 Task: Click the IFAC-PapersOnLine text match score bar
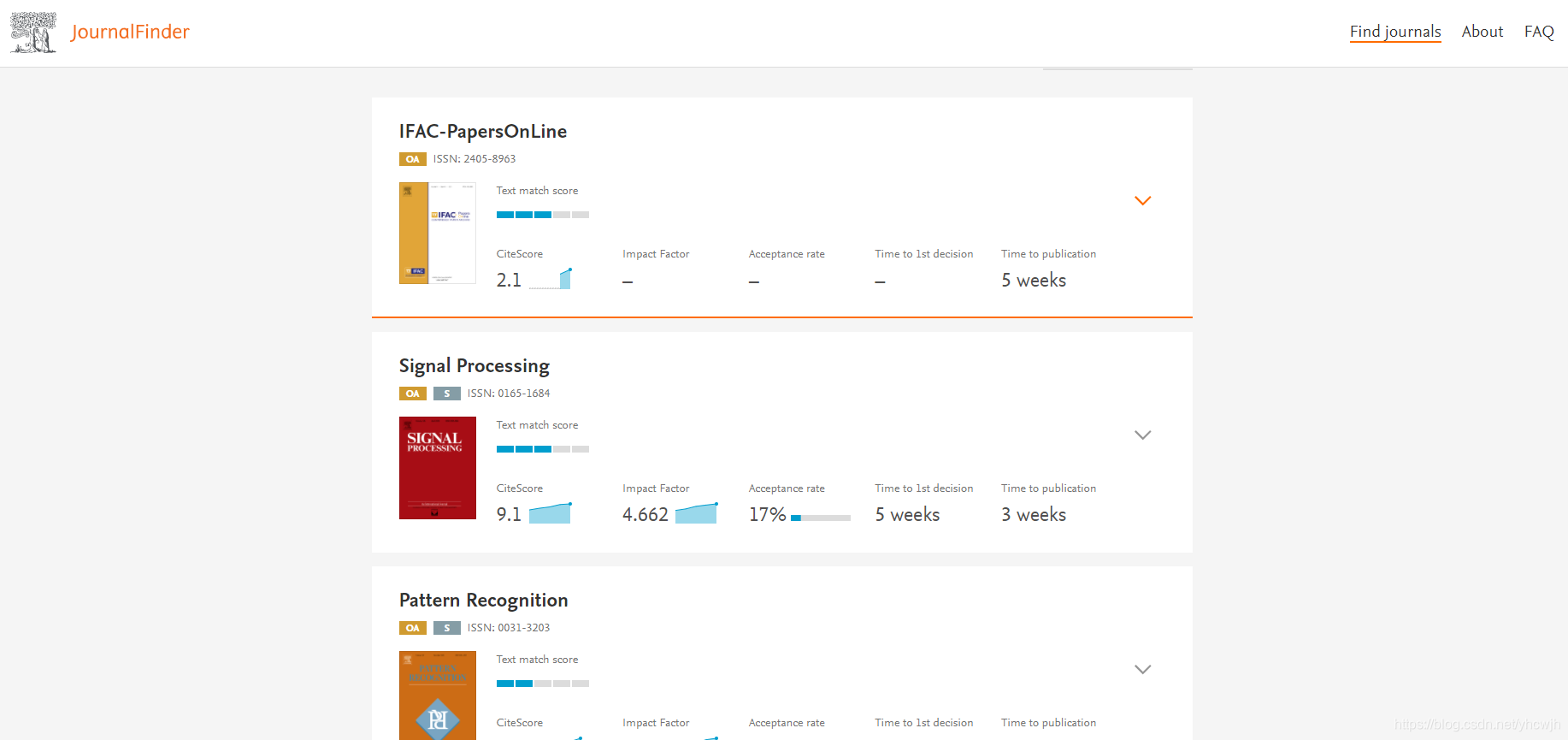click(x=543, y=215)
